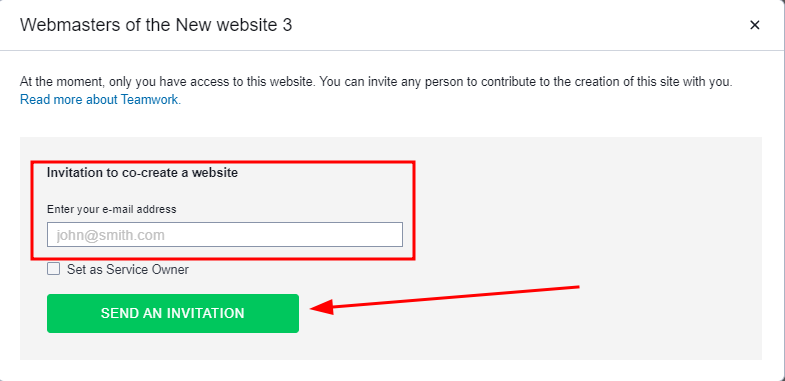Click the word Teamwork in the blue link
785x381 pixels.
[150, 100]
